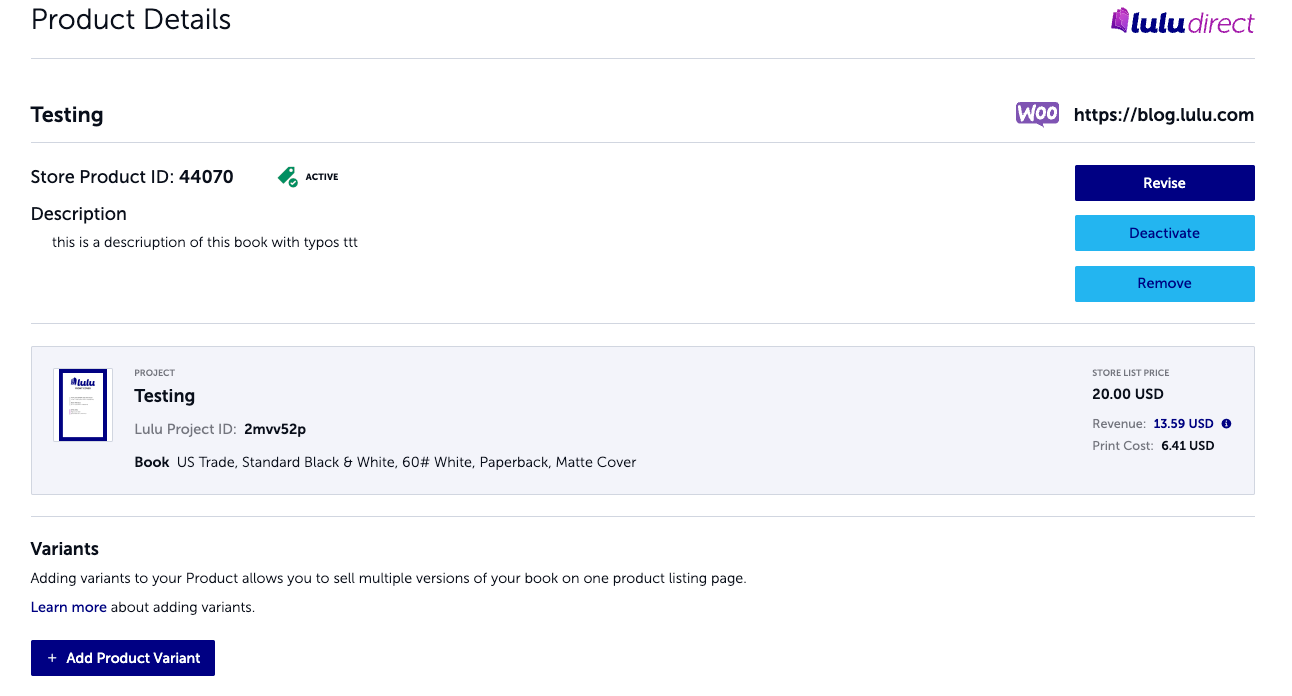Click the Testing project title in the card
Image resolution: width=1292 pixels, height=696 pixels.
(164, 395)
